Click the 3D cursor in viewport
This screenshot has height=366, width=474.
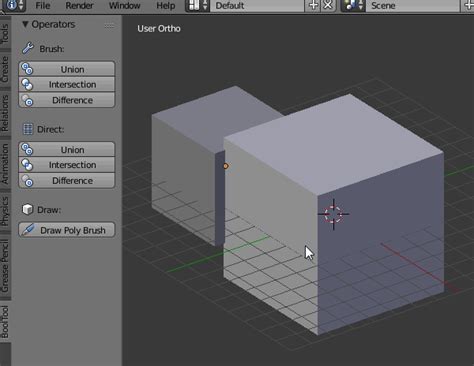333,214
